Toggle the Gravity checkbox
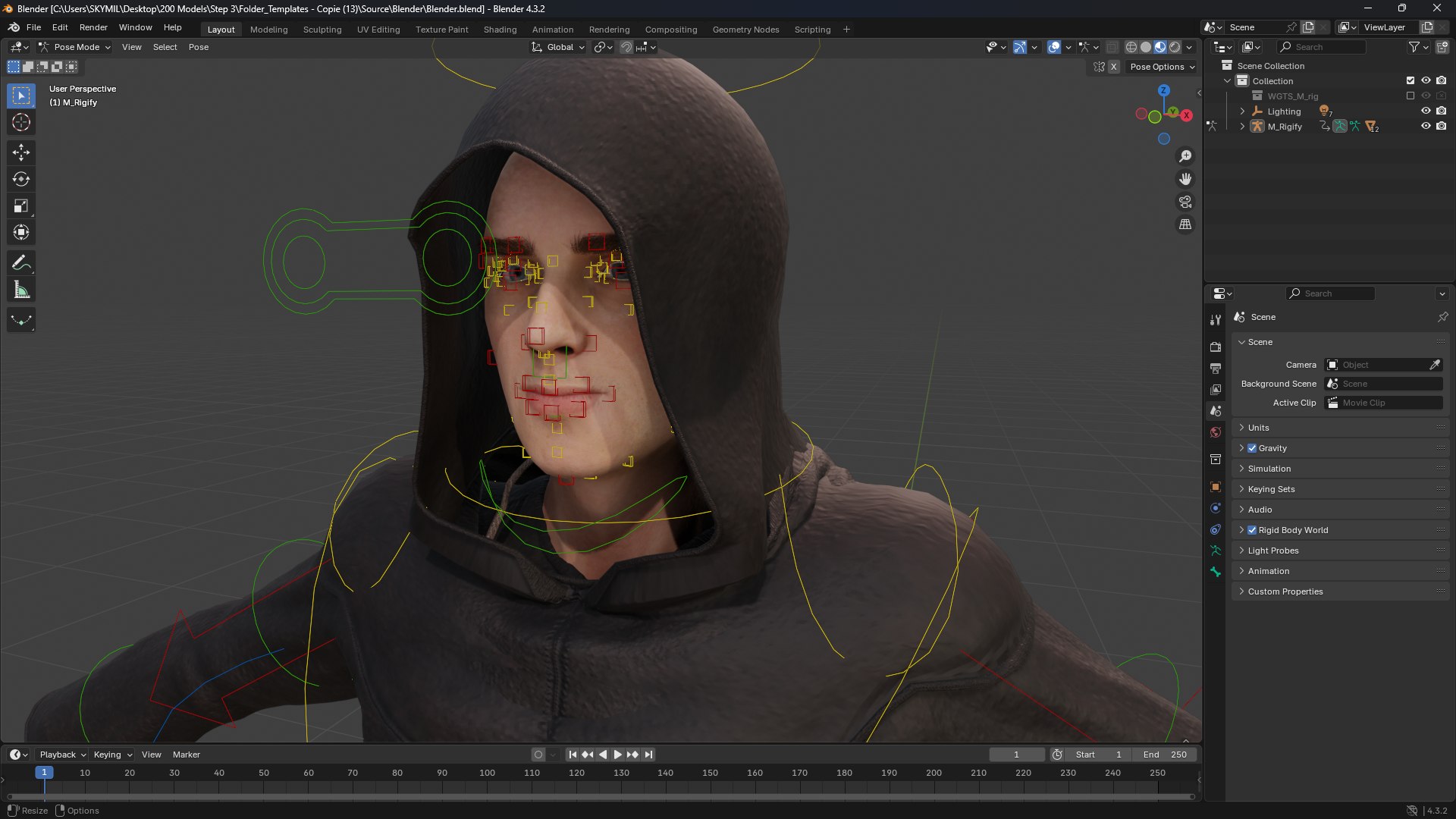1456x819 pixels. pos(1252,448)
